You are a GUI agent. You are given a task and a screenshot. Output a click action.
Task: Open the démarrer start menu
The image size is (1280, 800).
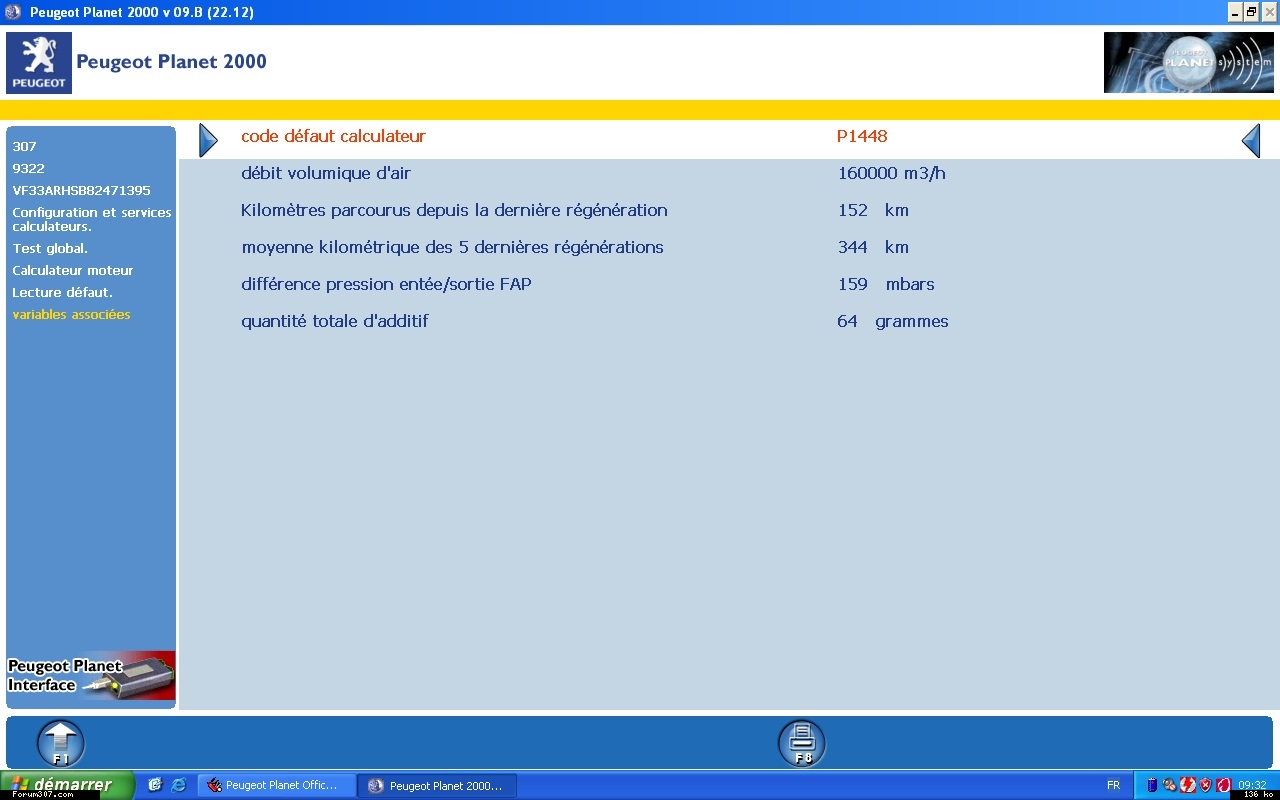(x=67, y=785)
